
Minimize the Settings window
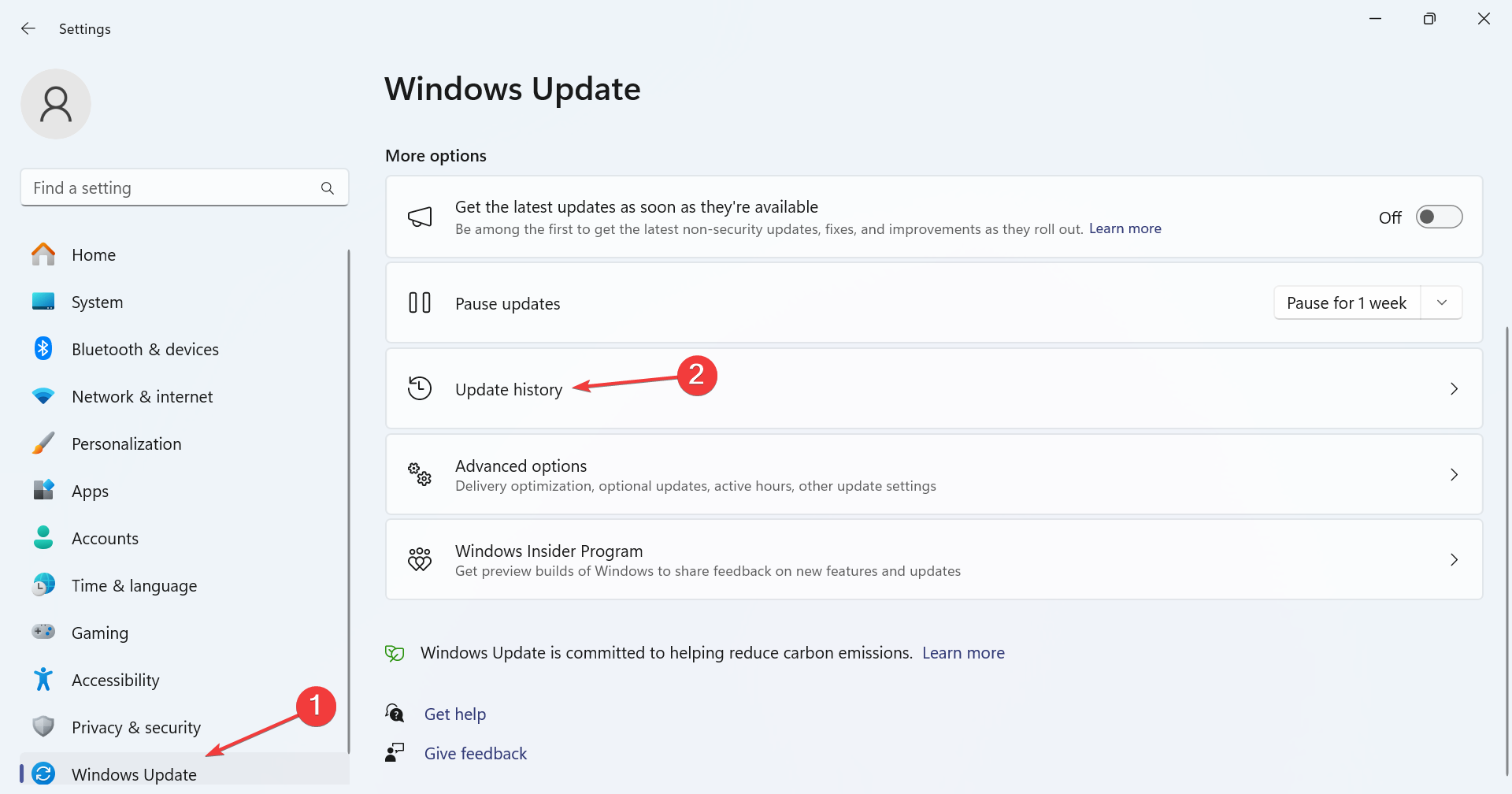pyautogui.click(x=1376, y=19)
